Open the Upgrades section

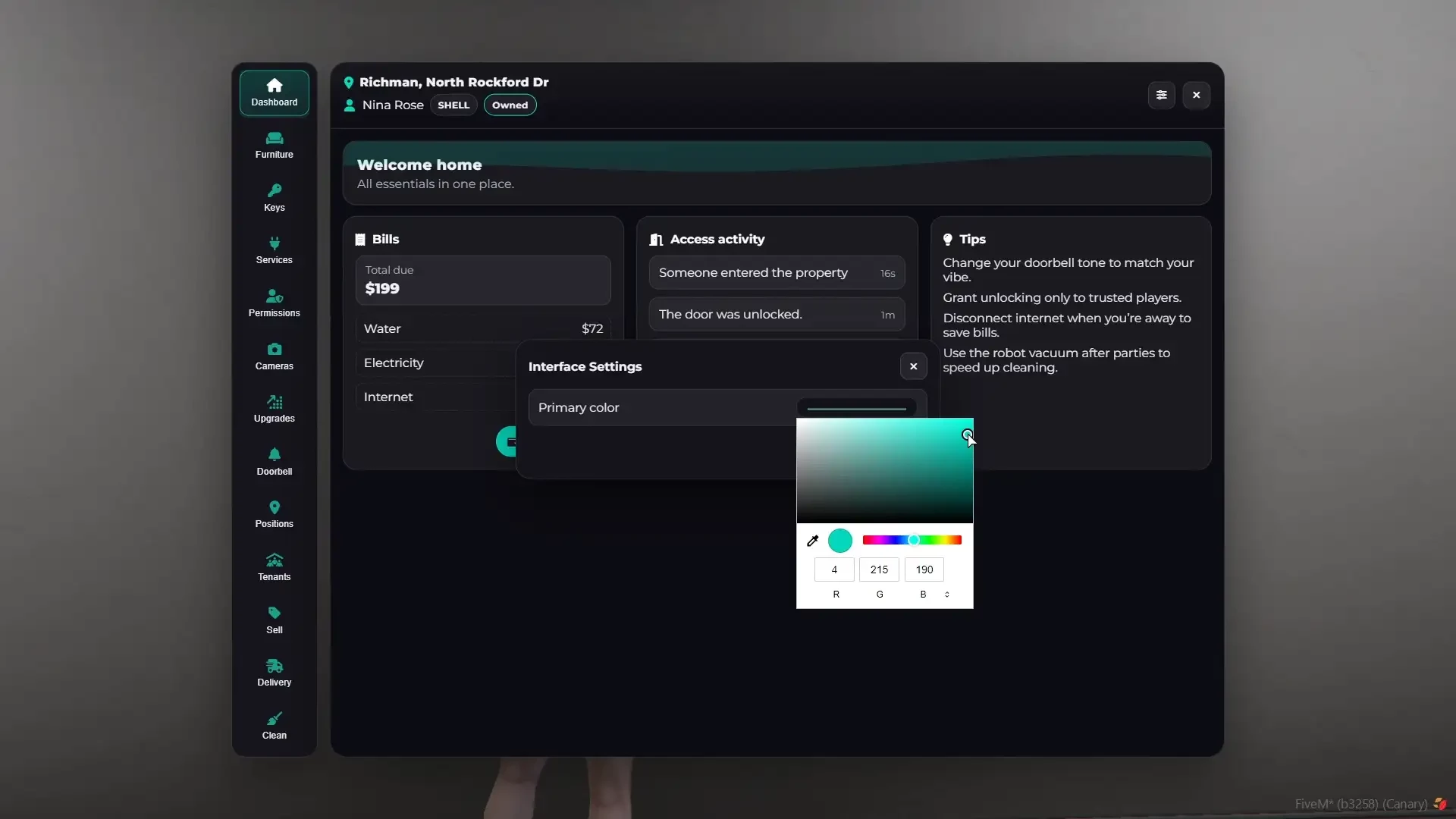274,409
